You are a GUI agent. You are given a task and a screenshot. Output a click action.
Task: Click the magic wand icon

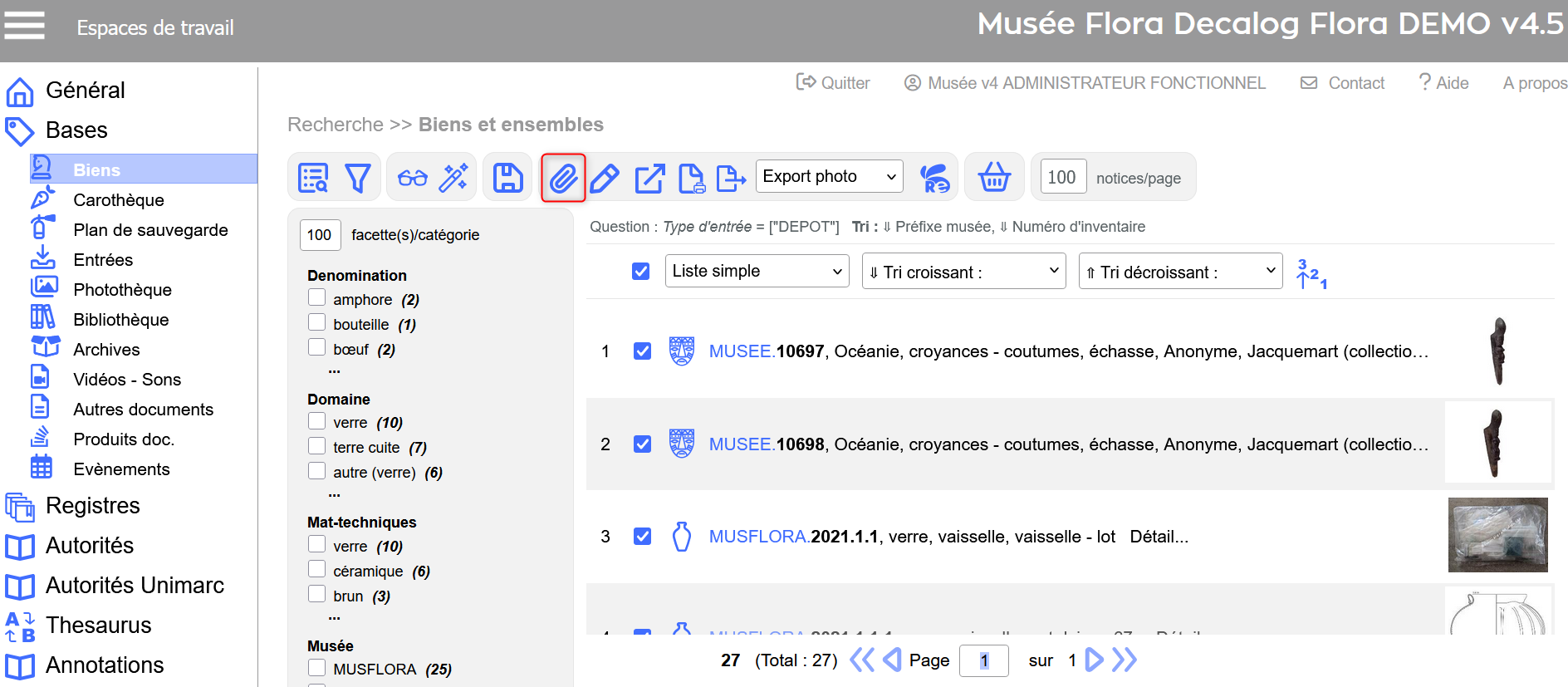[x=453, y=178]
